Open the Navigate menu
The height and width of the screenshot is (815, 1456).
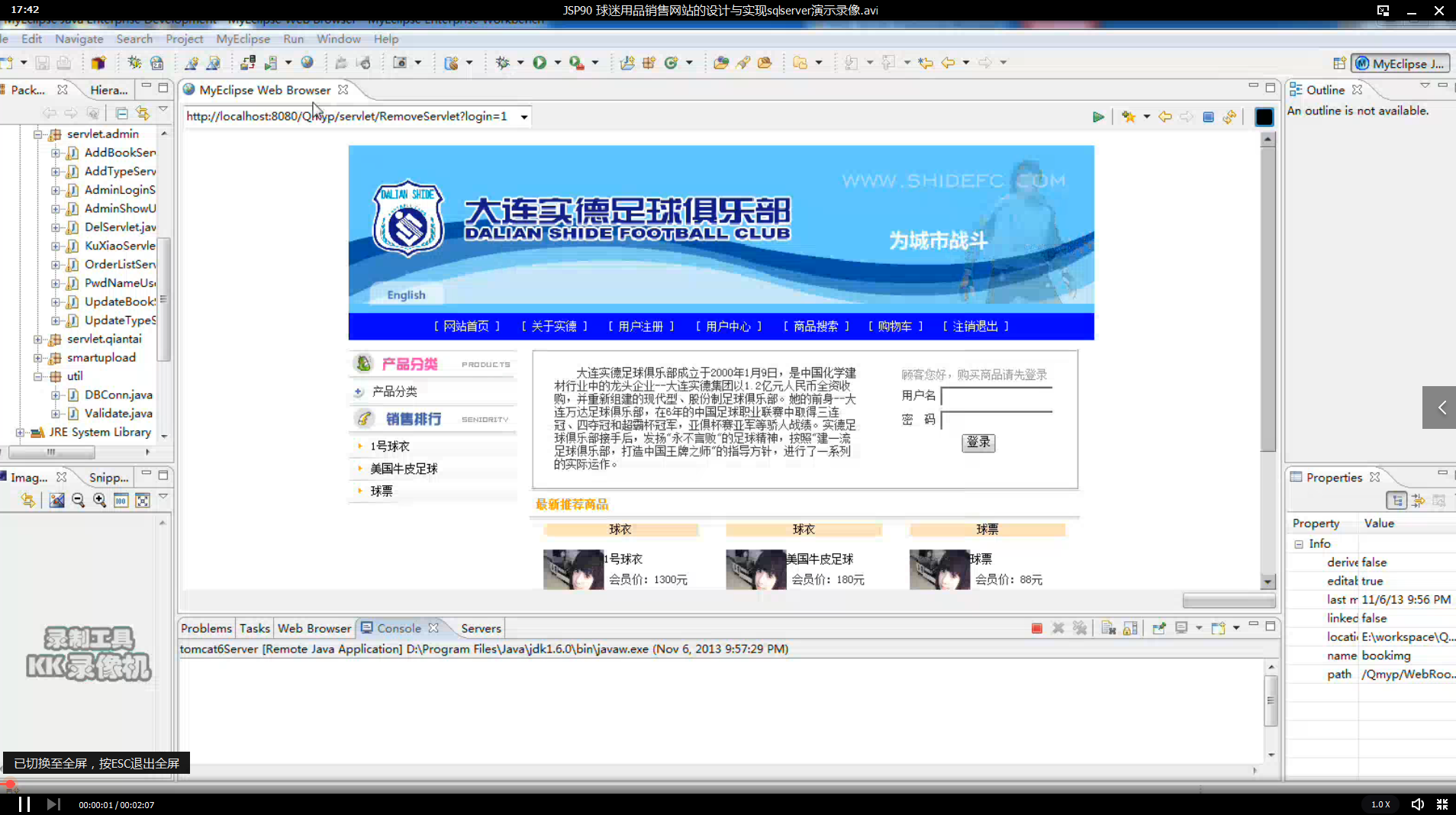tap(79, 39)
